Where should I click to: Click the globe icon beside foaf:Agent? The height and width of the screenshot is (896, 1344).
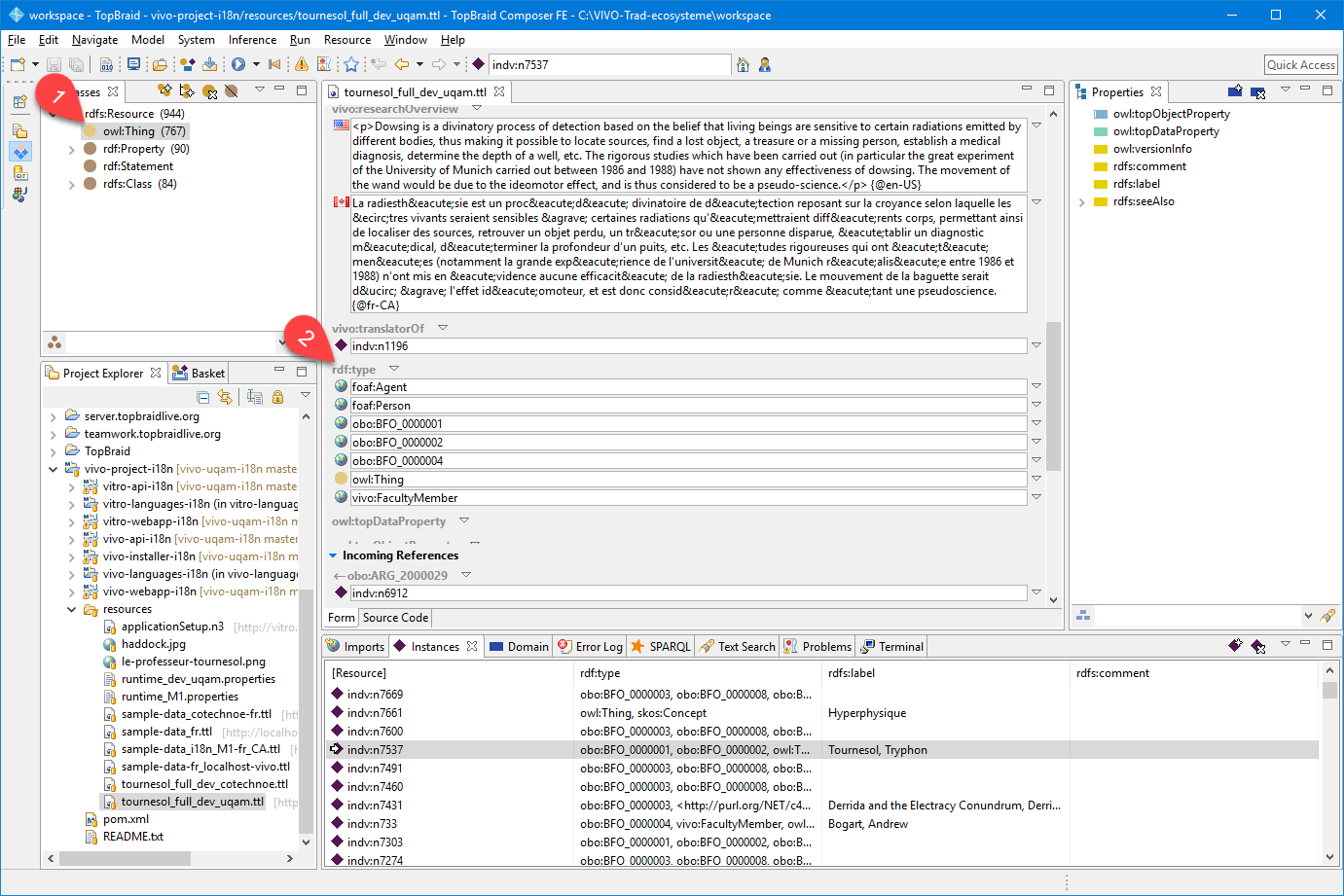[x=341, y=386]
